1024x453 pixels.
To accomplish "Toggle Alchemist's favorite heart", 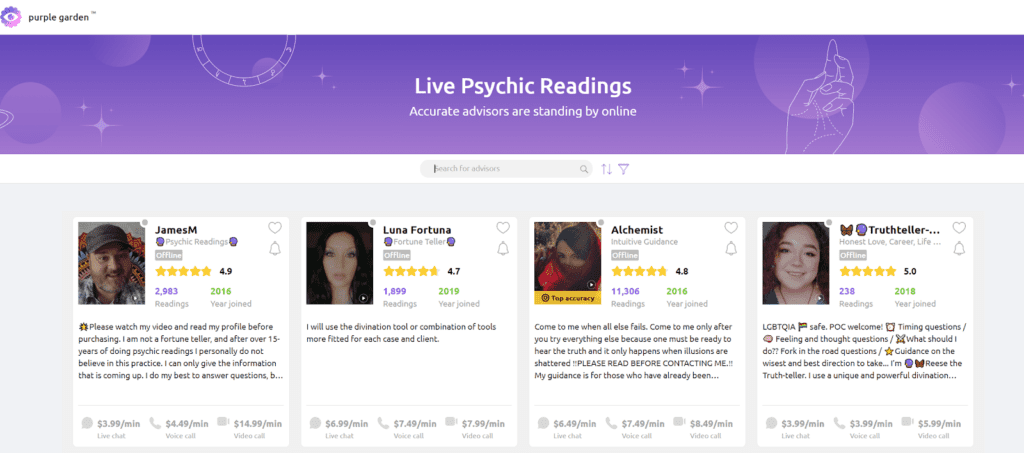I will click(731, 227).
